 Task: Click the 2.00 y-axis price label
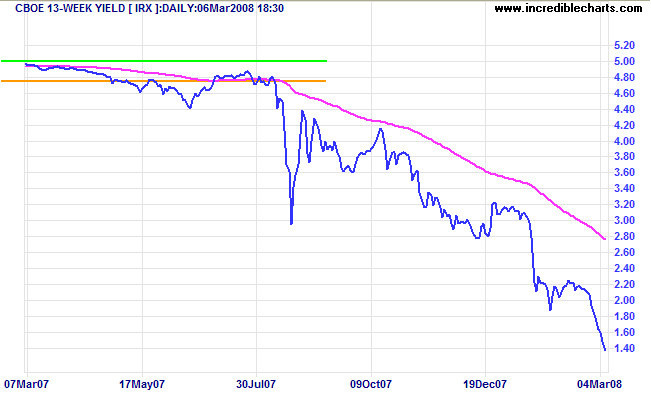point(624,300)
